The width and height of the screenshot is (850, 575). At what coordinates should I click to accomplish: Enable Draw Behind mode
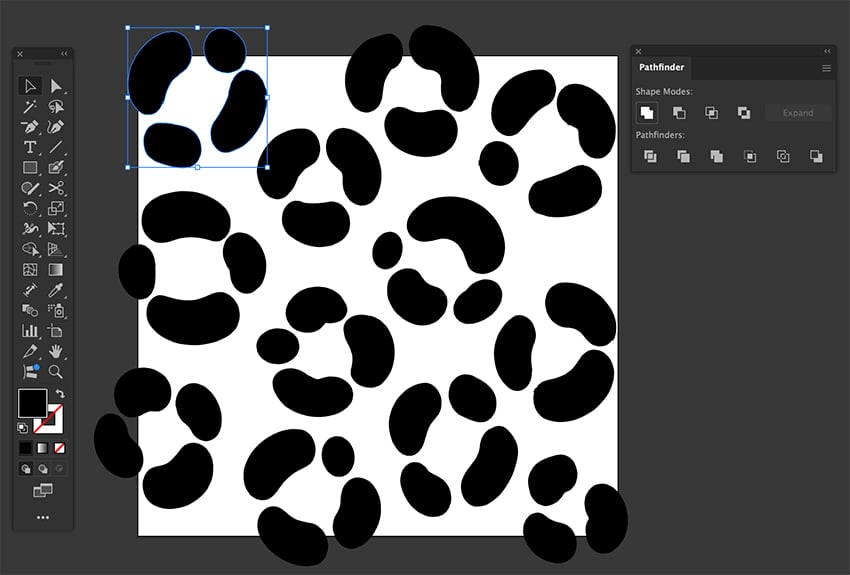click(43, 469)
